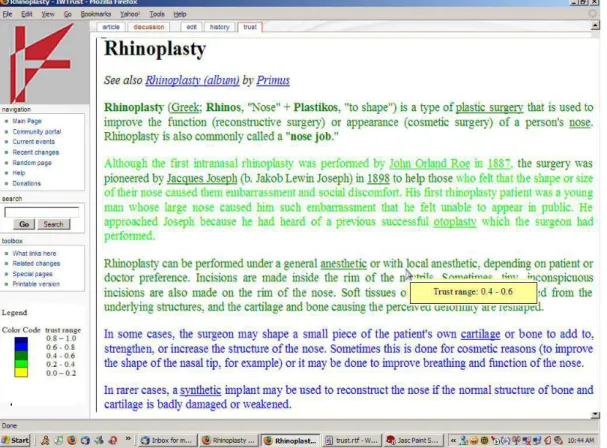Open the Help menu in menu bar
Viewport: 607px width, 448px height.
[180, 14]
